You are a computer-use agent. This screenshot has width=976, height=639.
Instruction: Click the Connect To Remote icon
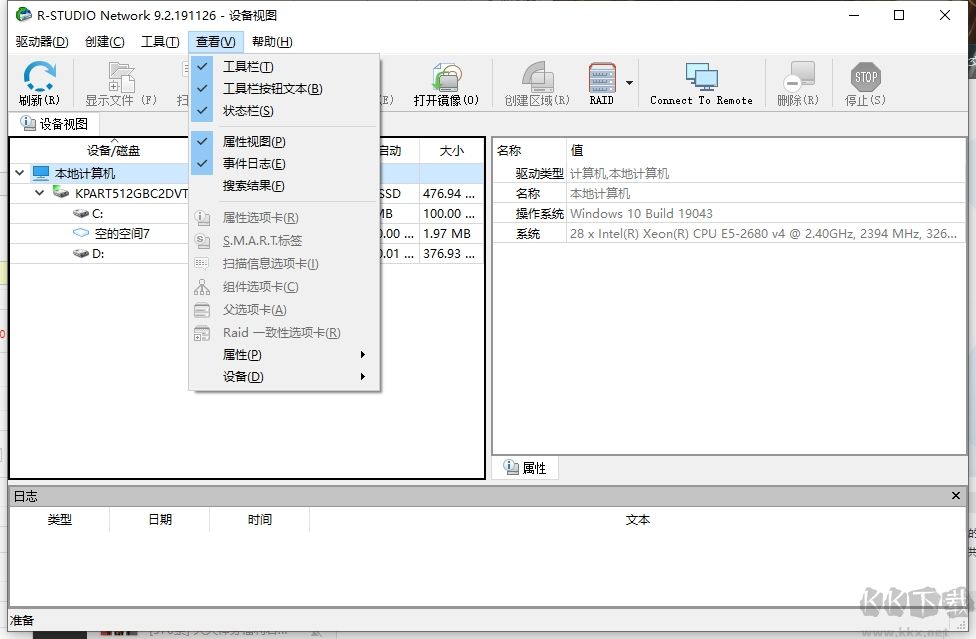[702, 77]
